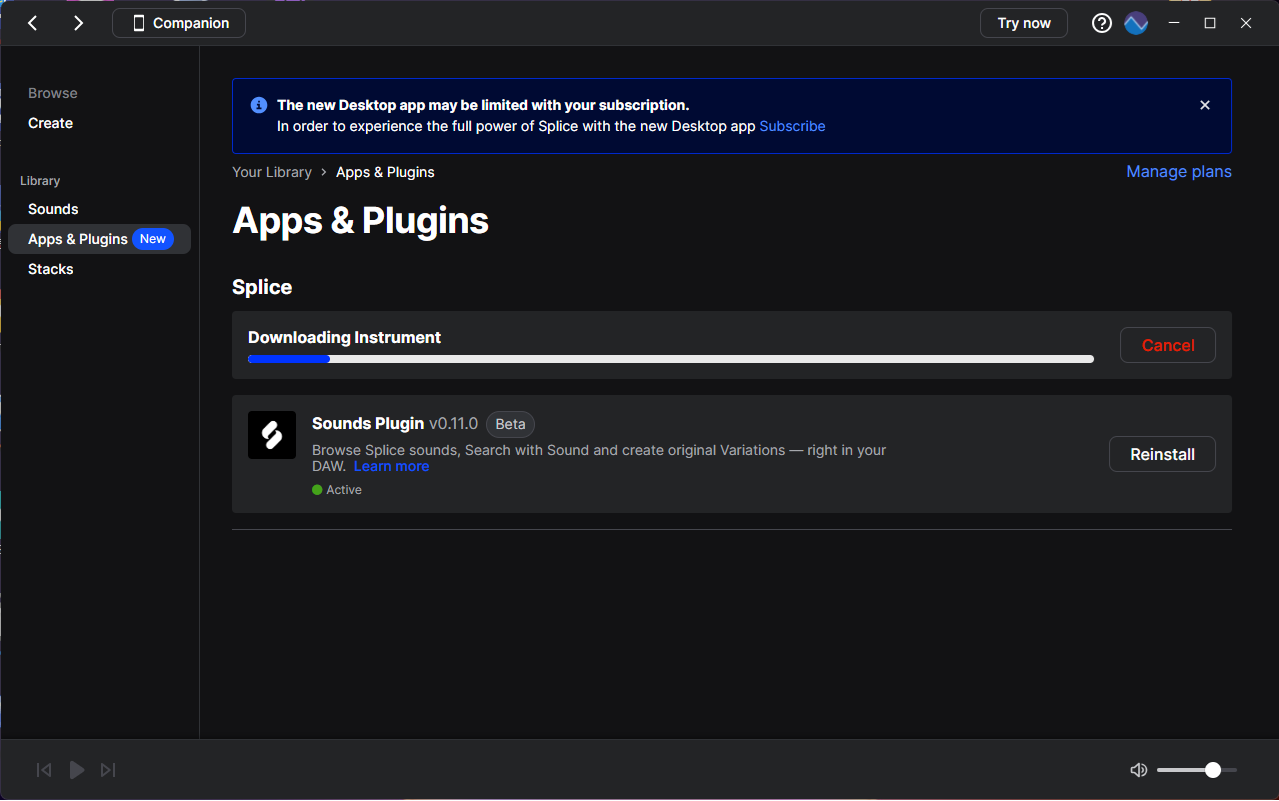This screenshot has width=1279, height=801.
Task: Open Learn more link for Sounds Plugin
Action: tap(391, 466)
